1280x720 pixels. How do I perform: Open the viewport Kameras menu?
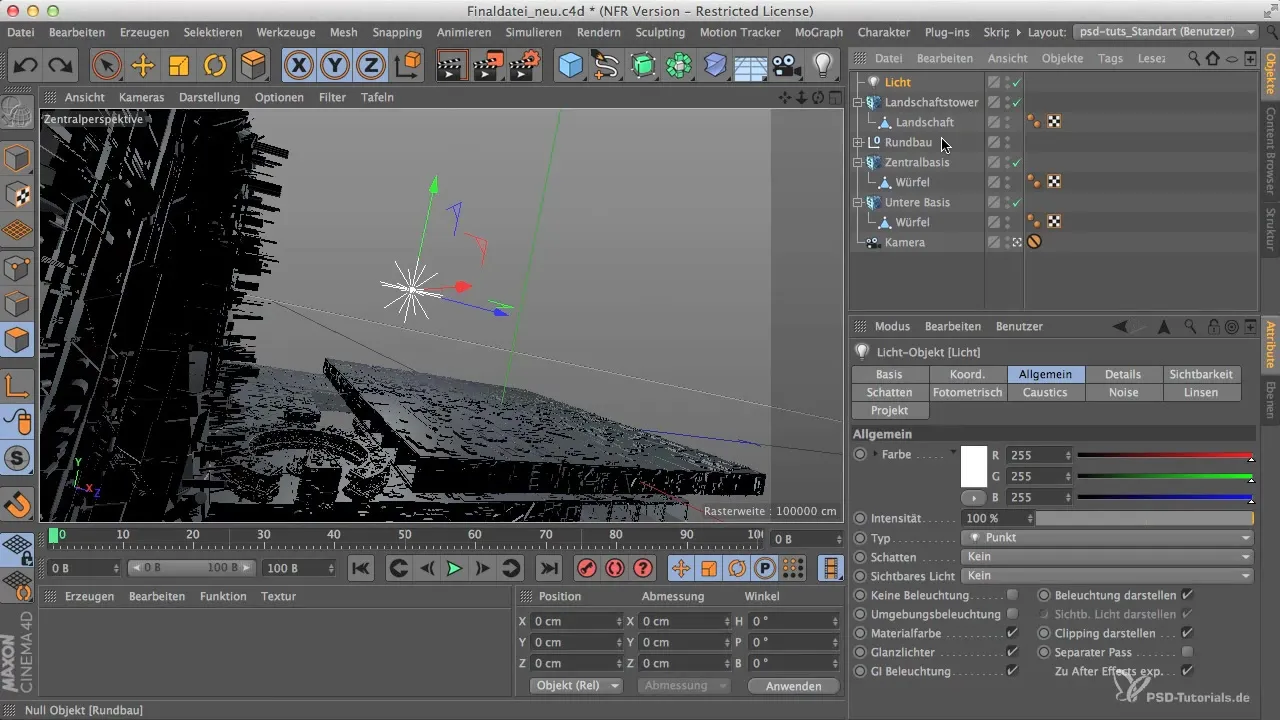(141, 97)
